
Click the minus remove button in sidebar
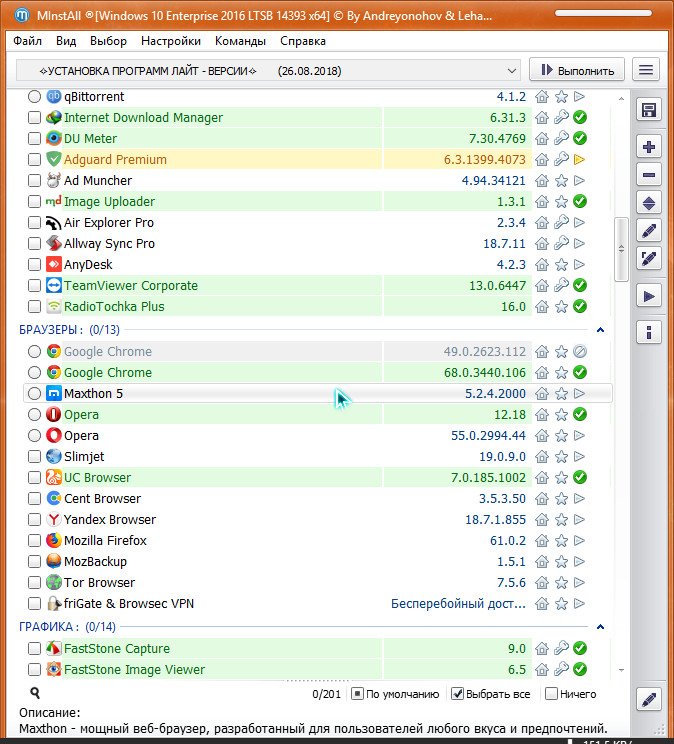(x=648, y=175)
